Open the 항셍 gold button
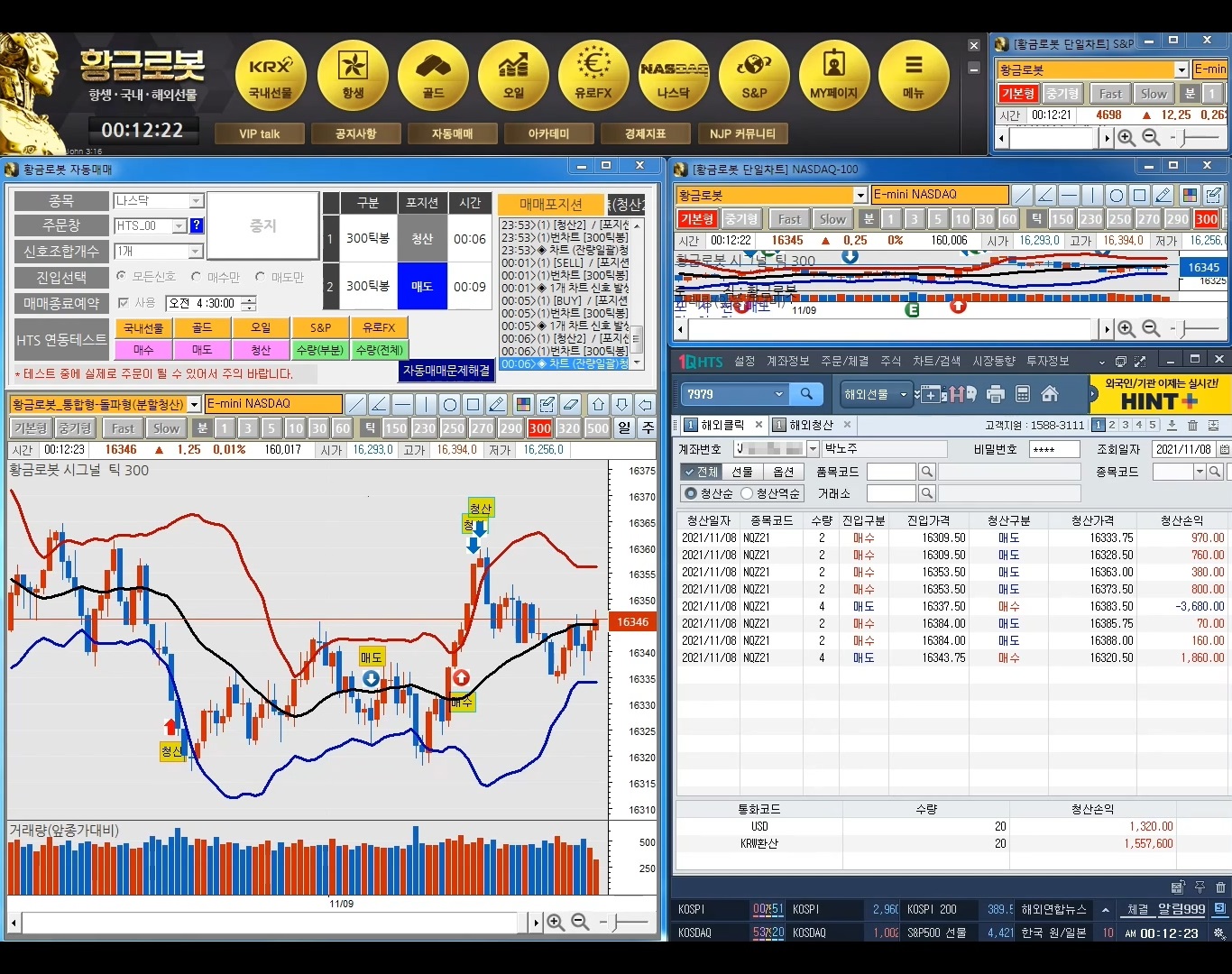 pos(353,76)
